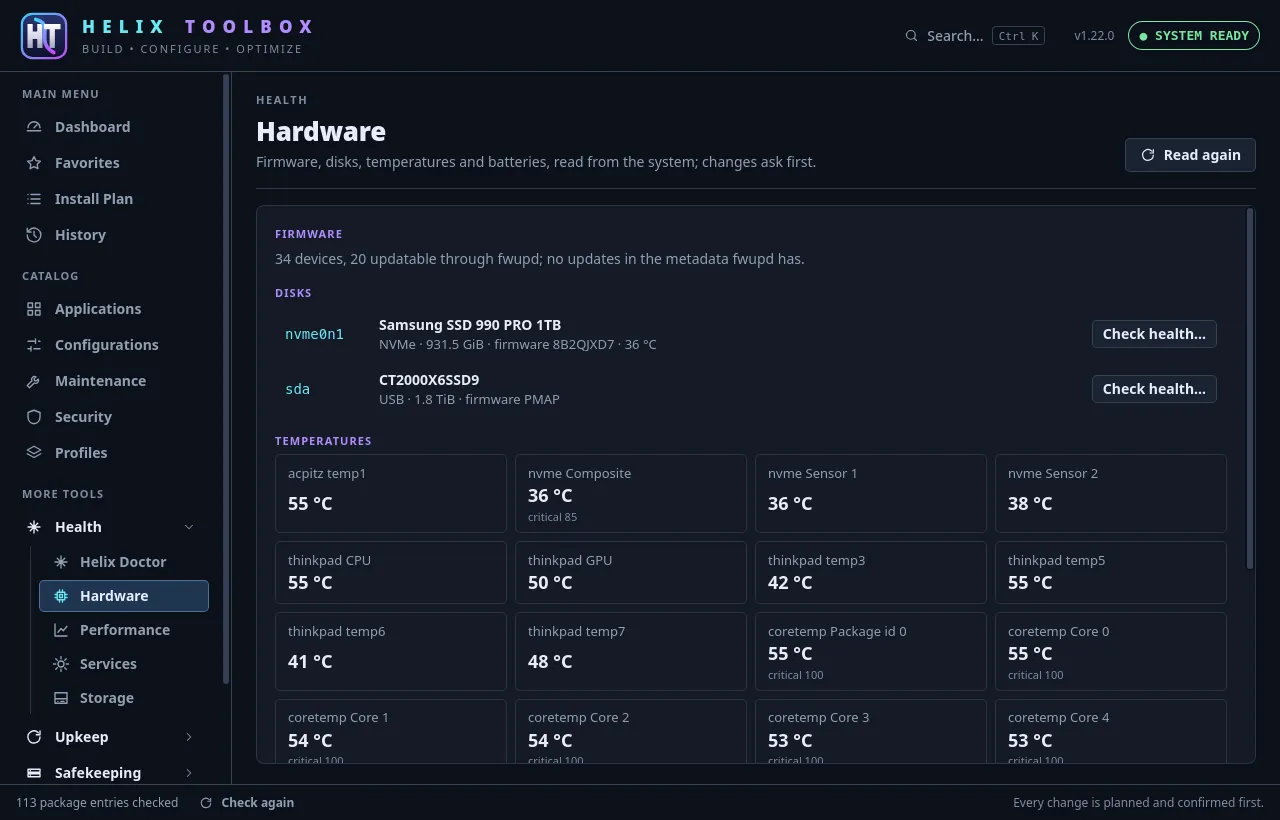This screenshot has width=1280, height=820.
Task: Click the Maintenance wrench icon
Action: (x=34, y=381)
